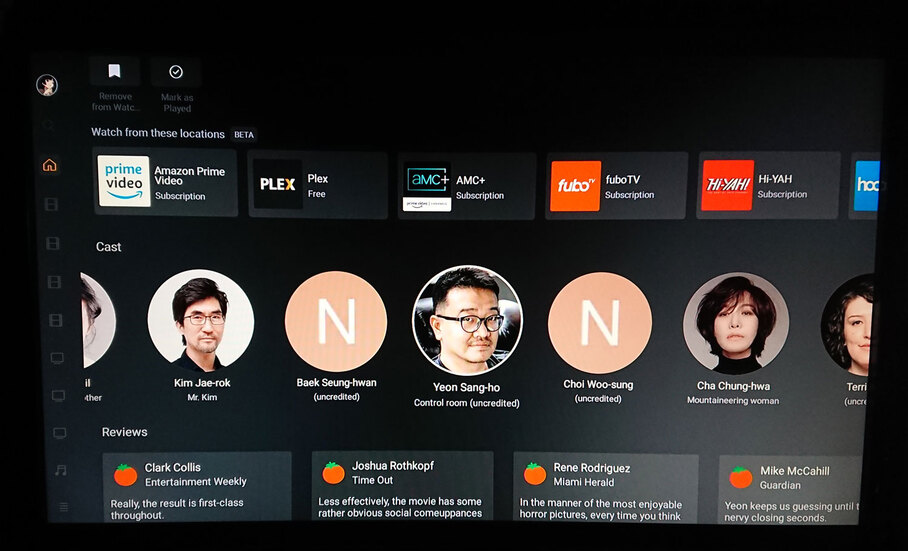Open Kim Jae-rok's cast profile
The width and height of the screenshot is (908, 551).
point(201,320)
